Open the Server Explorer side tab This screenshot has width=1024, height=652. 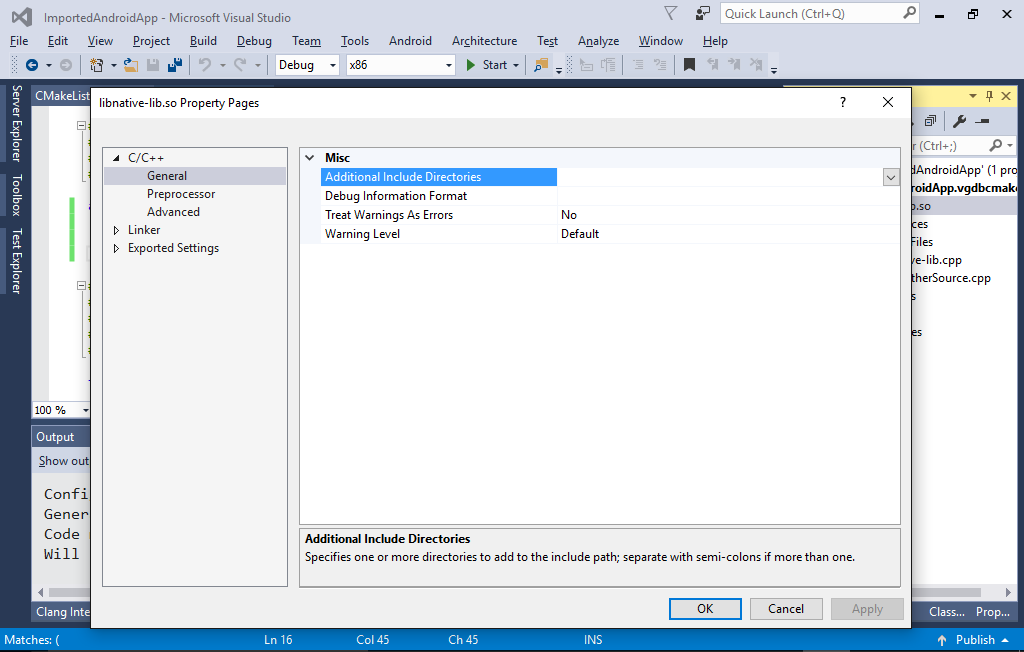pos(16,123)
